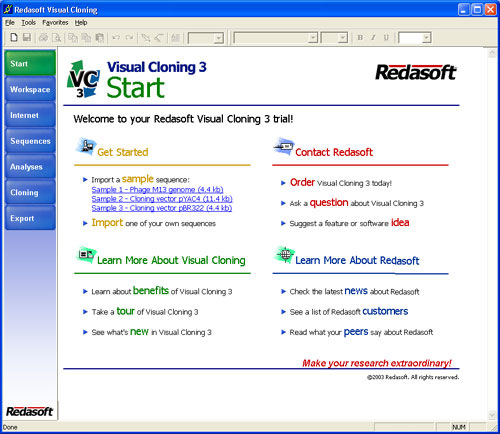500x434 pixels.
Task: Open the font size dropdown beside Bold
Action: [334, 38]
